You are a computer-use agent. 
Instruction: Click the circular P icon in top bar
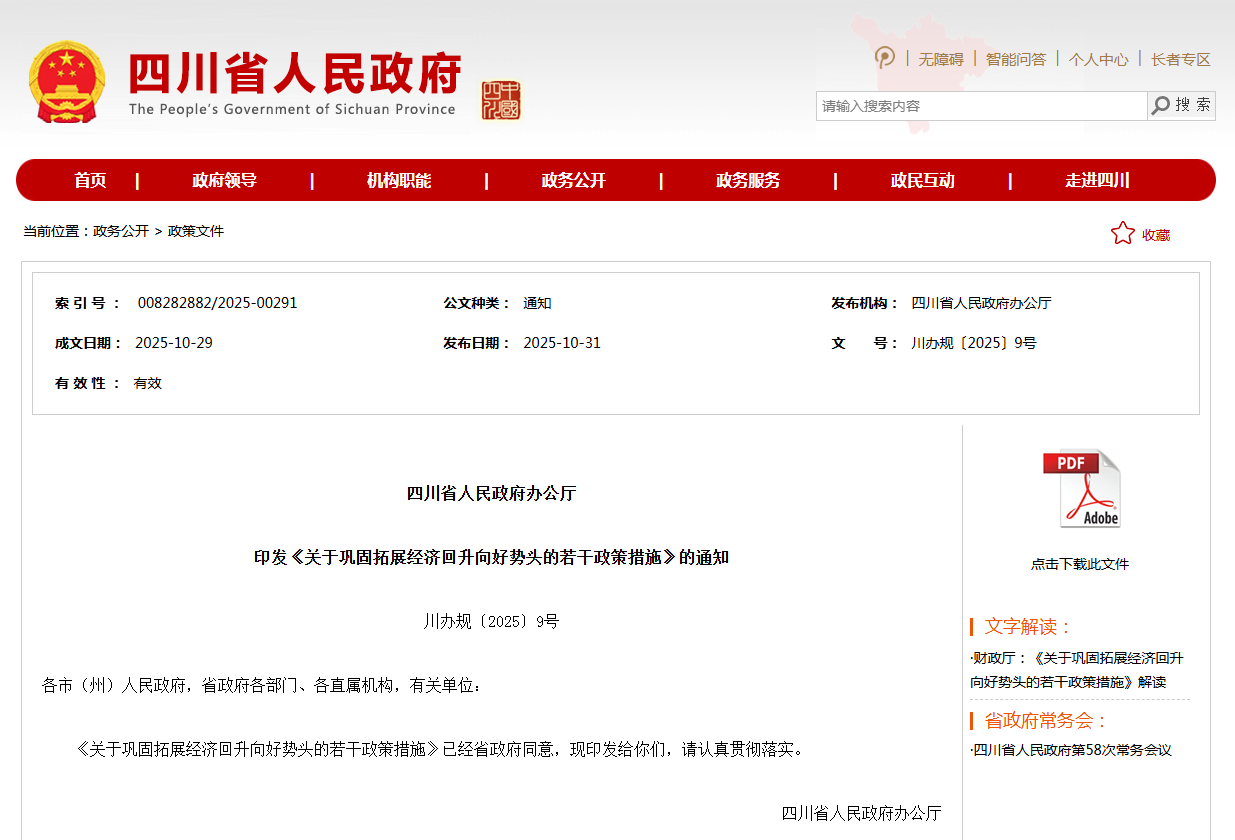[884, 58]
